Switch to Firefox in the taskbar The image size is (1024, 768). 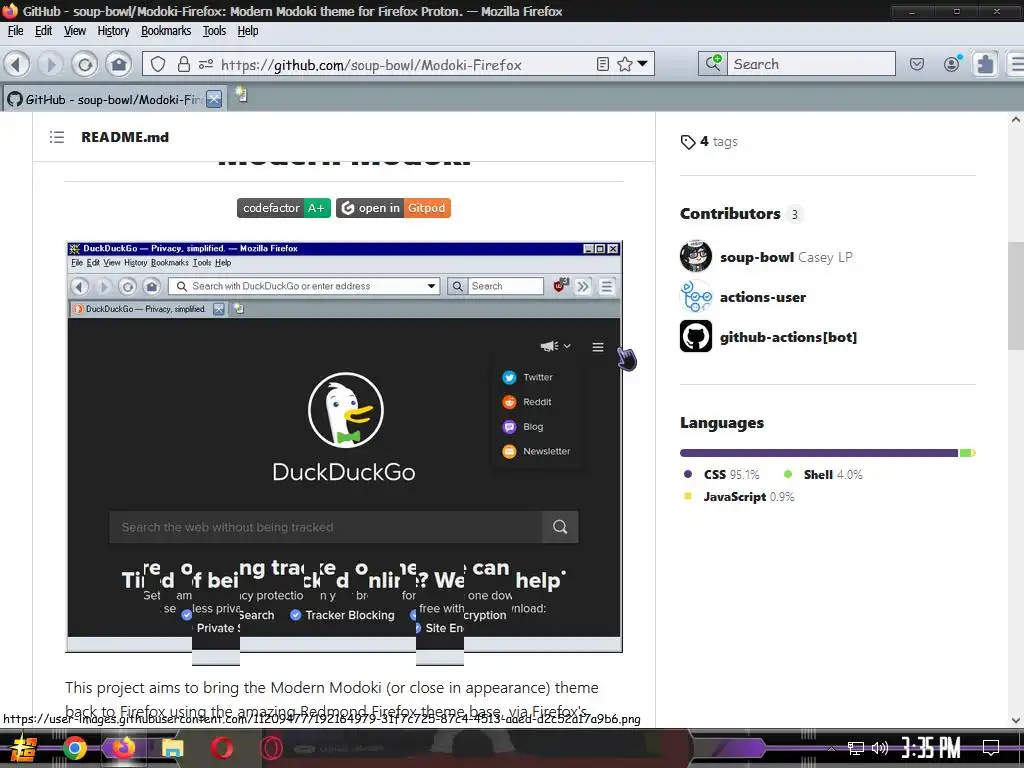pos(123,748)
